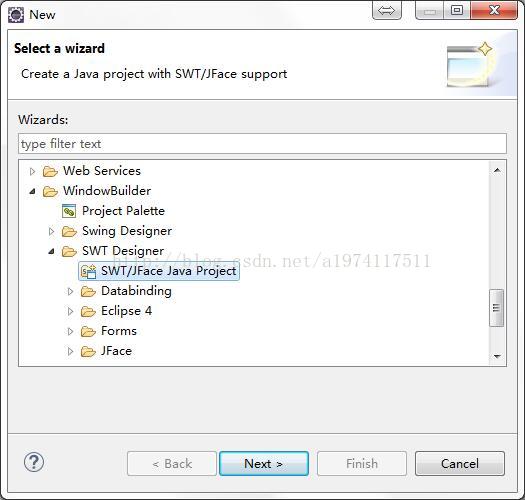Expand the Web Services tree node

32,171
